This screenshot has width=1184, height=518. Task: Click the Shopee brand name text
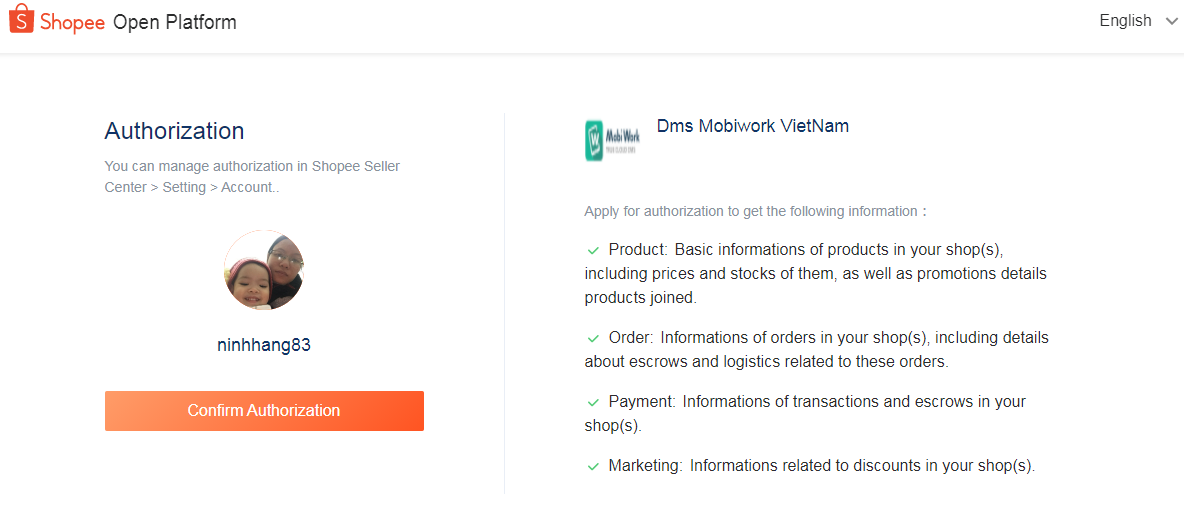72,22
